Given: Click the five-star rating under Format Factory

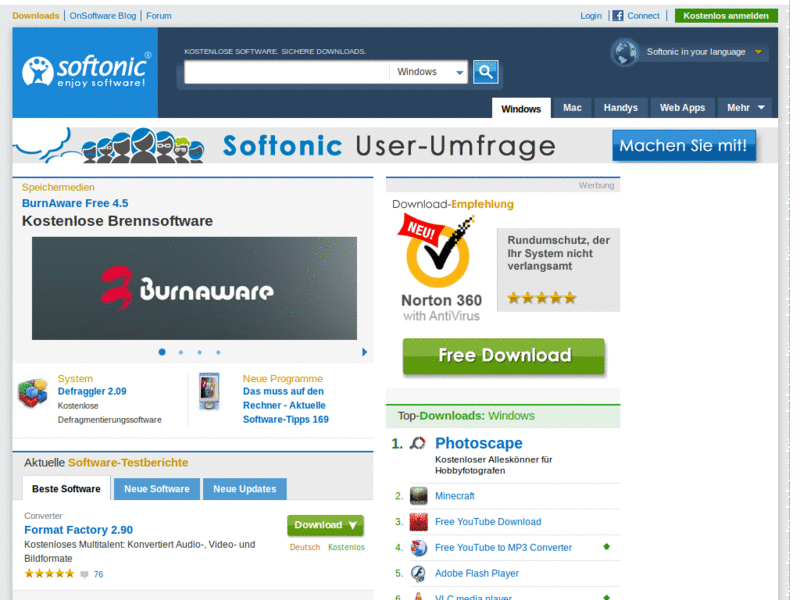Looking at the screenshot, I should point(49,573).
